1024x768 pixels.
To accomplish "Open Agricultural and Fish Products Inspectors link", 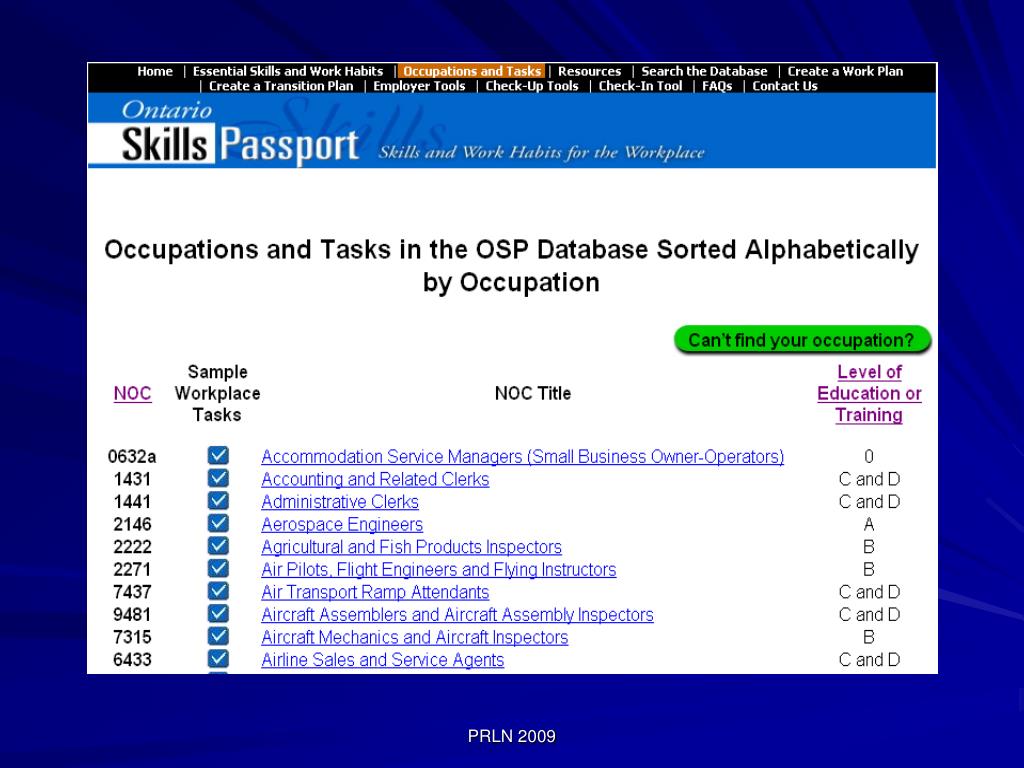I will tap(411, 547).
